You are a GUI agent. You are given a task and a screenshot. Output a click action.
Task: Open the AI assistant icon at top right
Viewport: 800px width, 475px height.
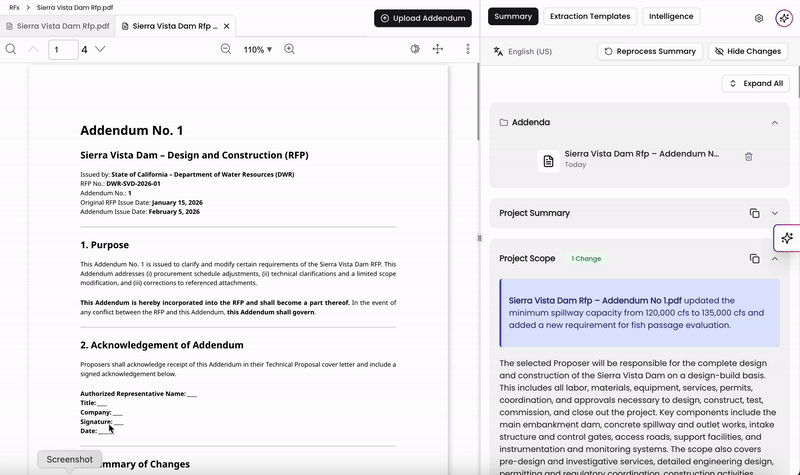click(784, 18)
